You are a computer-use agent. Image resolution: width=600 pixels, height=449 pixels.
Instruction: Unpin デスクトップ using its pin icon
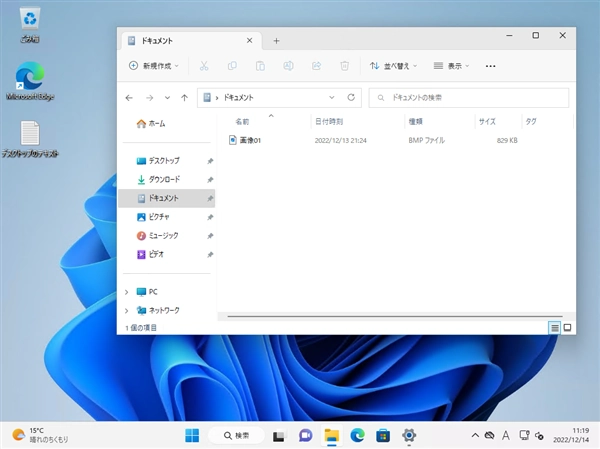pyautogui.click(x=210, y=161)
